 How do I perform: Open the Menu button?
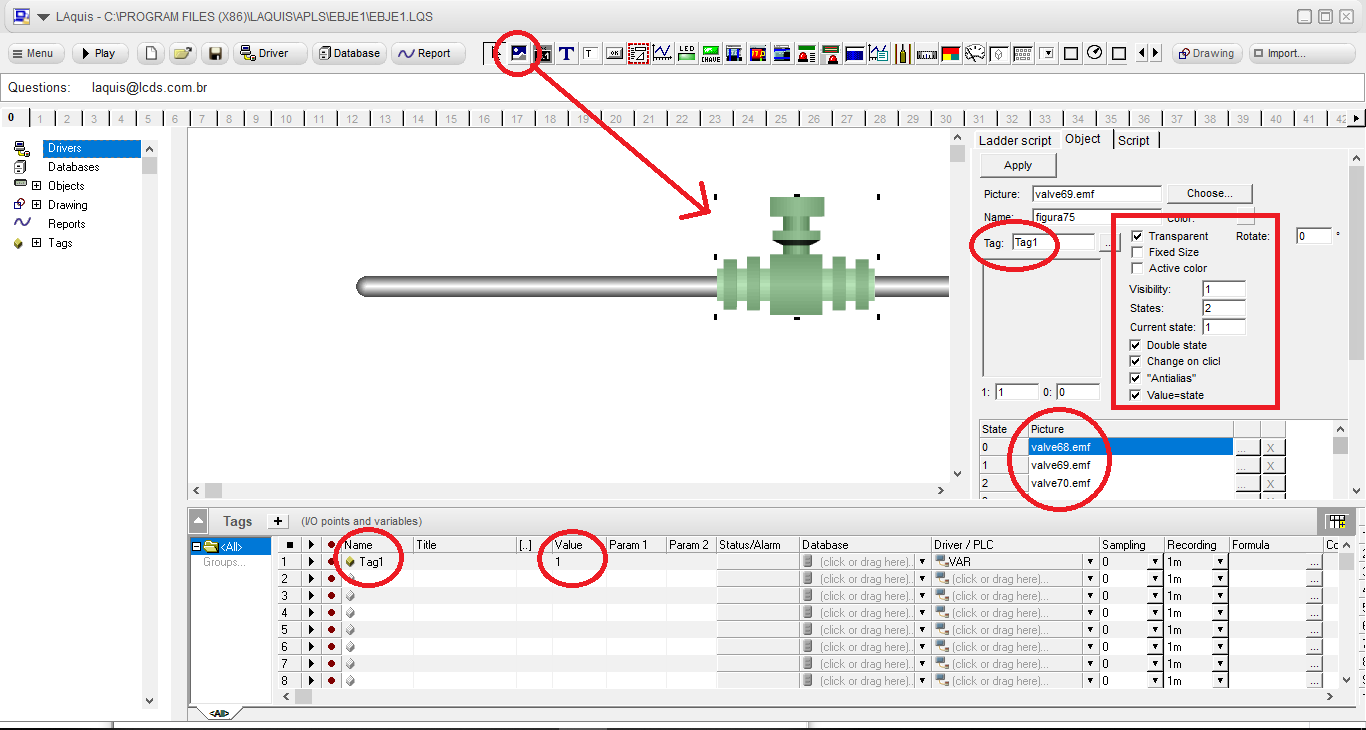36,53
